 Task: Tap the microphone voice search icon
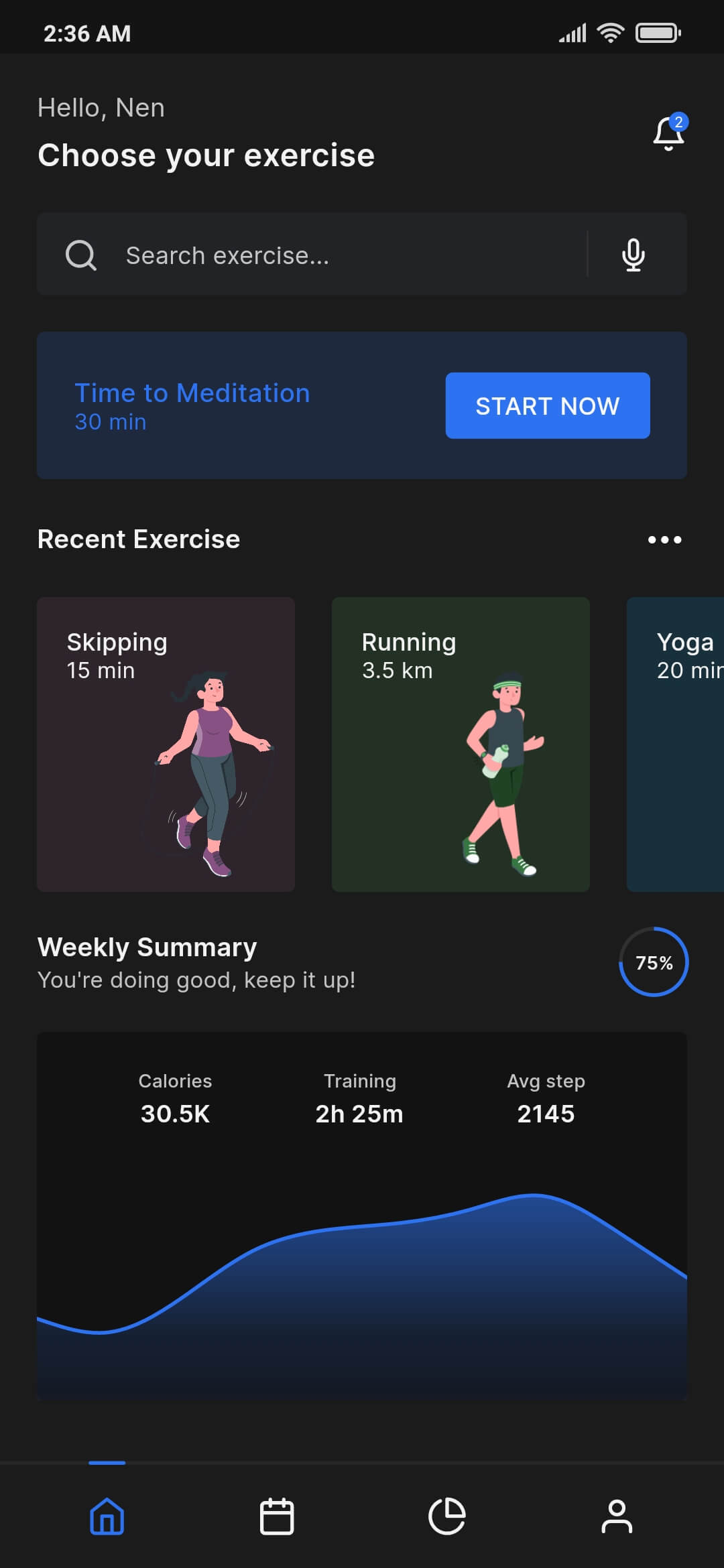633,255
